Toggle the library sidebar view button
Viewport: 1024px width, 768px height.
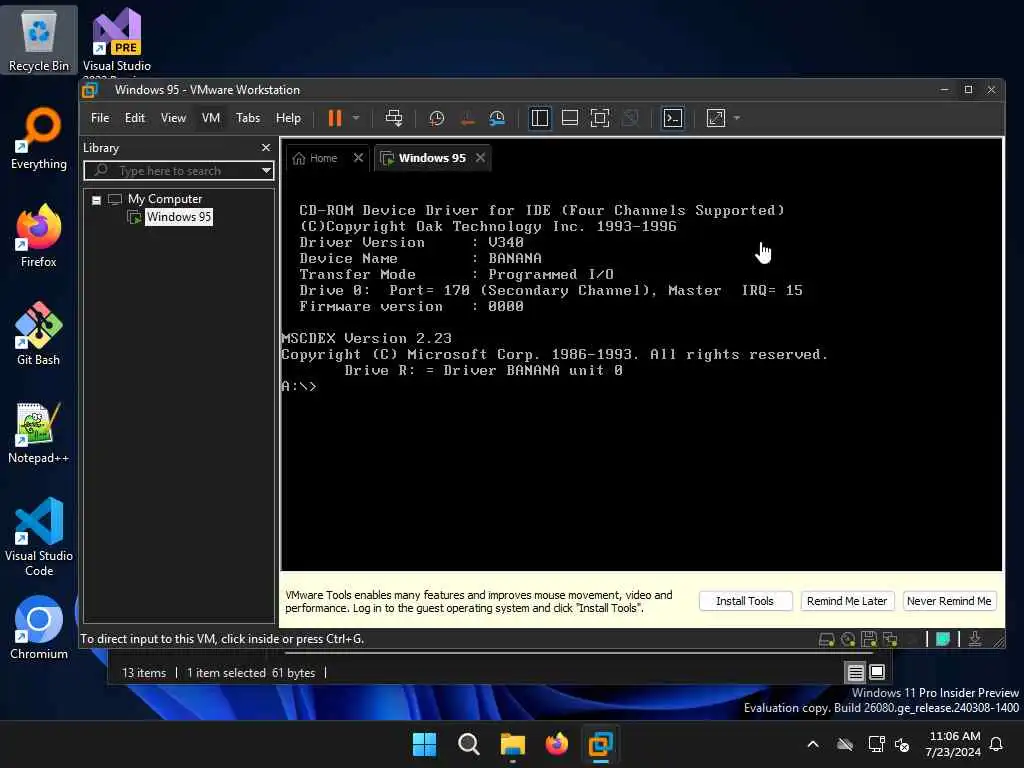(539, 118)
